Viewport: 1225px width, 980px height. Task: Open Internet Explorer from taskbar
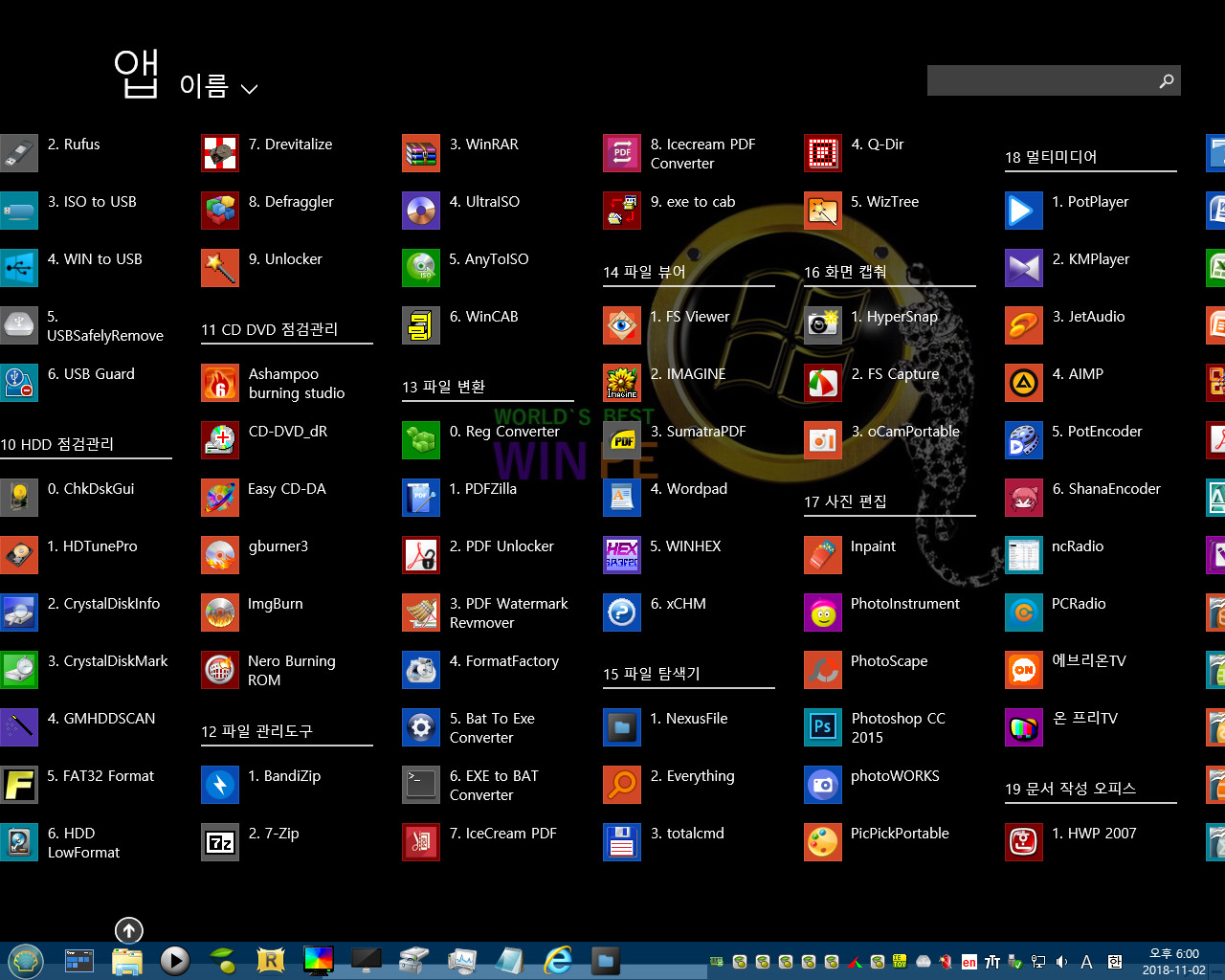pos(558,961)
